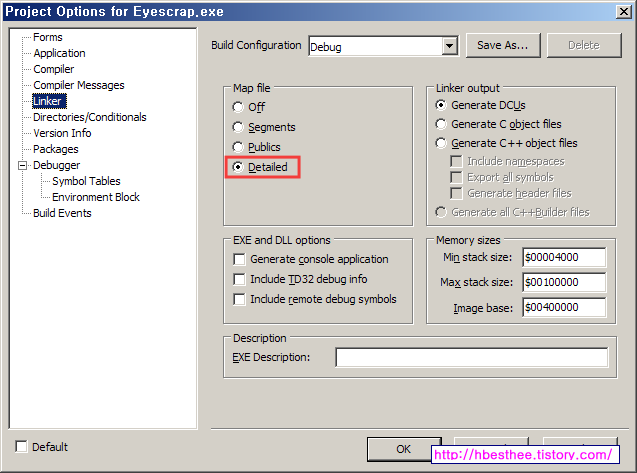The image size is (637, 473).
Task: Click the OK button
Action: pos(404,449)
